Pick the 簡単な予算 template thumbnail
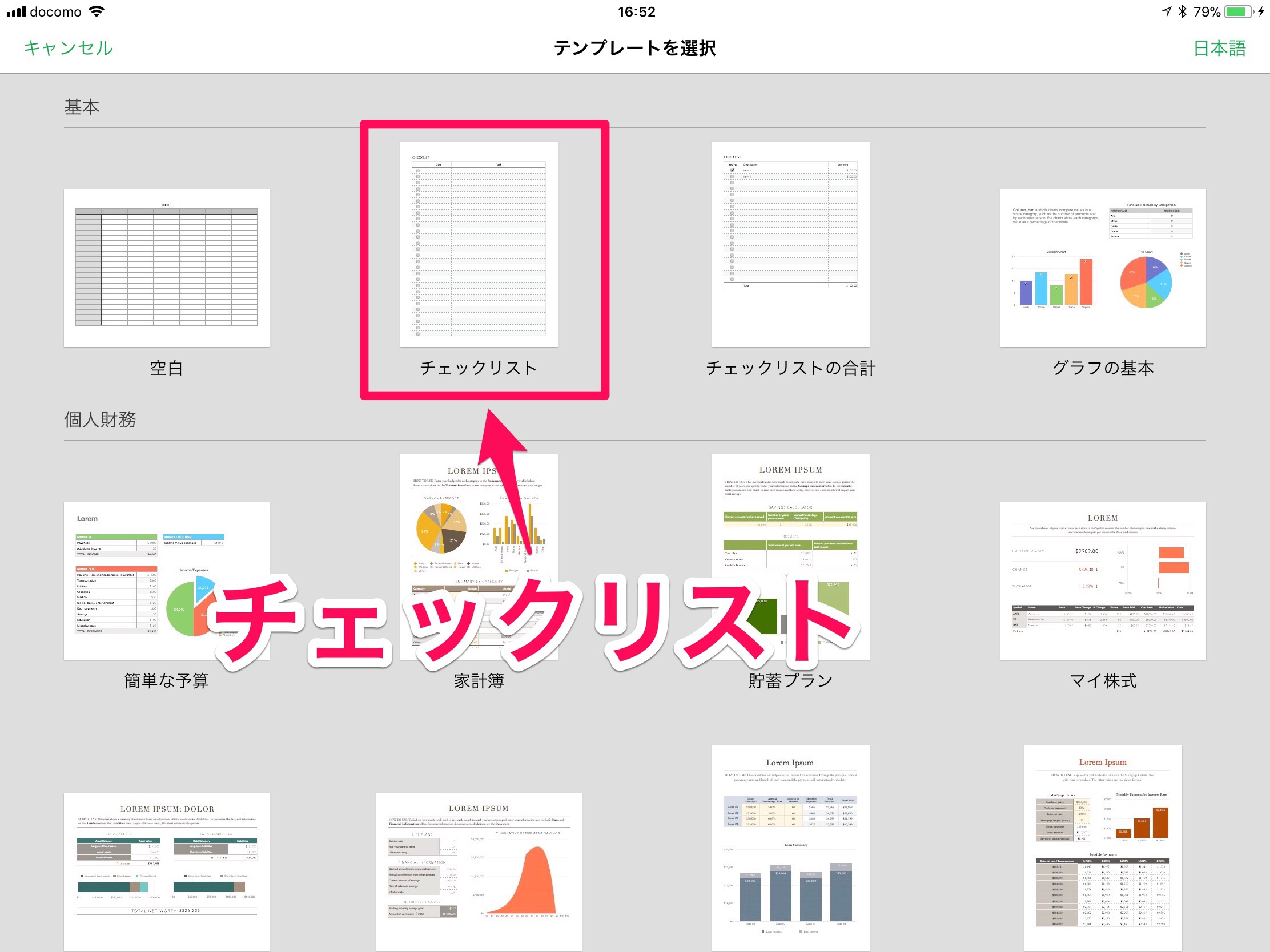 (x=167, y=580)
